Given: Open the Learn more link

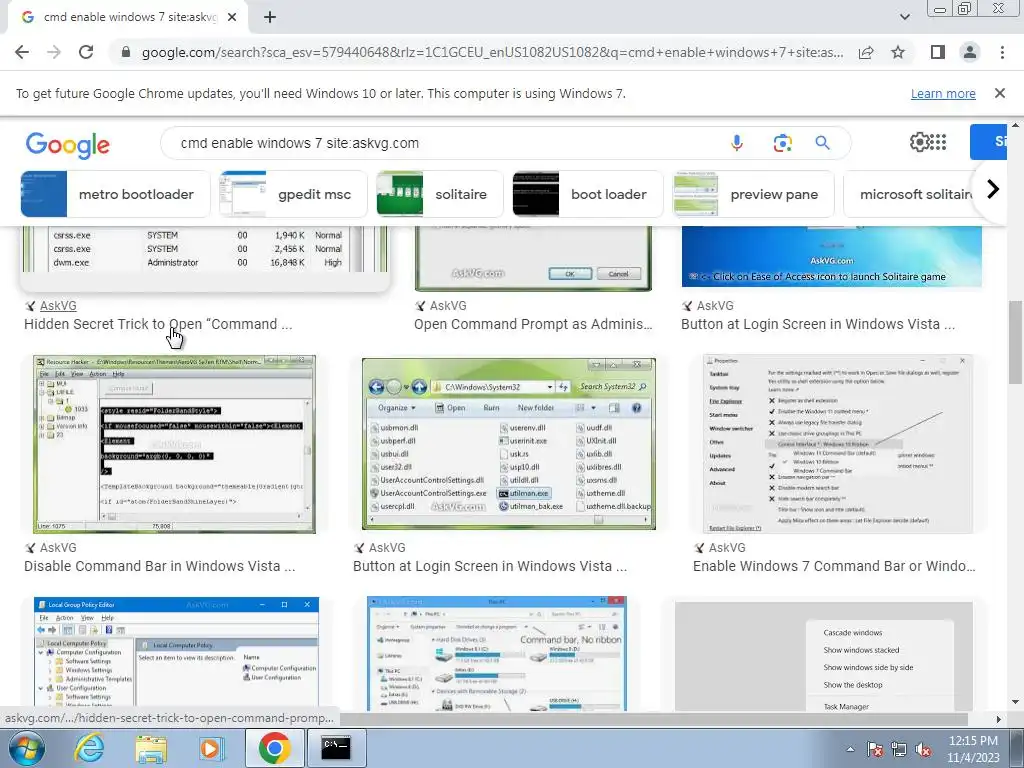Looking at the screenshot, I should tap(943, 93).
